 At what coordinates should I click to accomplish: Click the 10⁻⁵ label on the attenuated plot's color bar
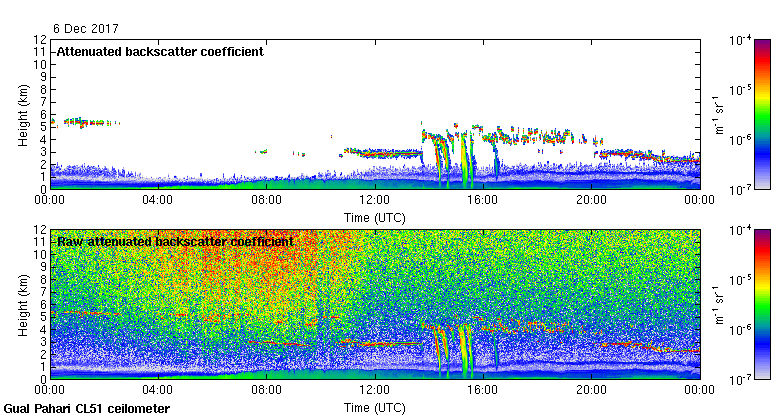point(741,90)
